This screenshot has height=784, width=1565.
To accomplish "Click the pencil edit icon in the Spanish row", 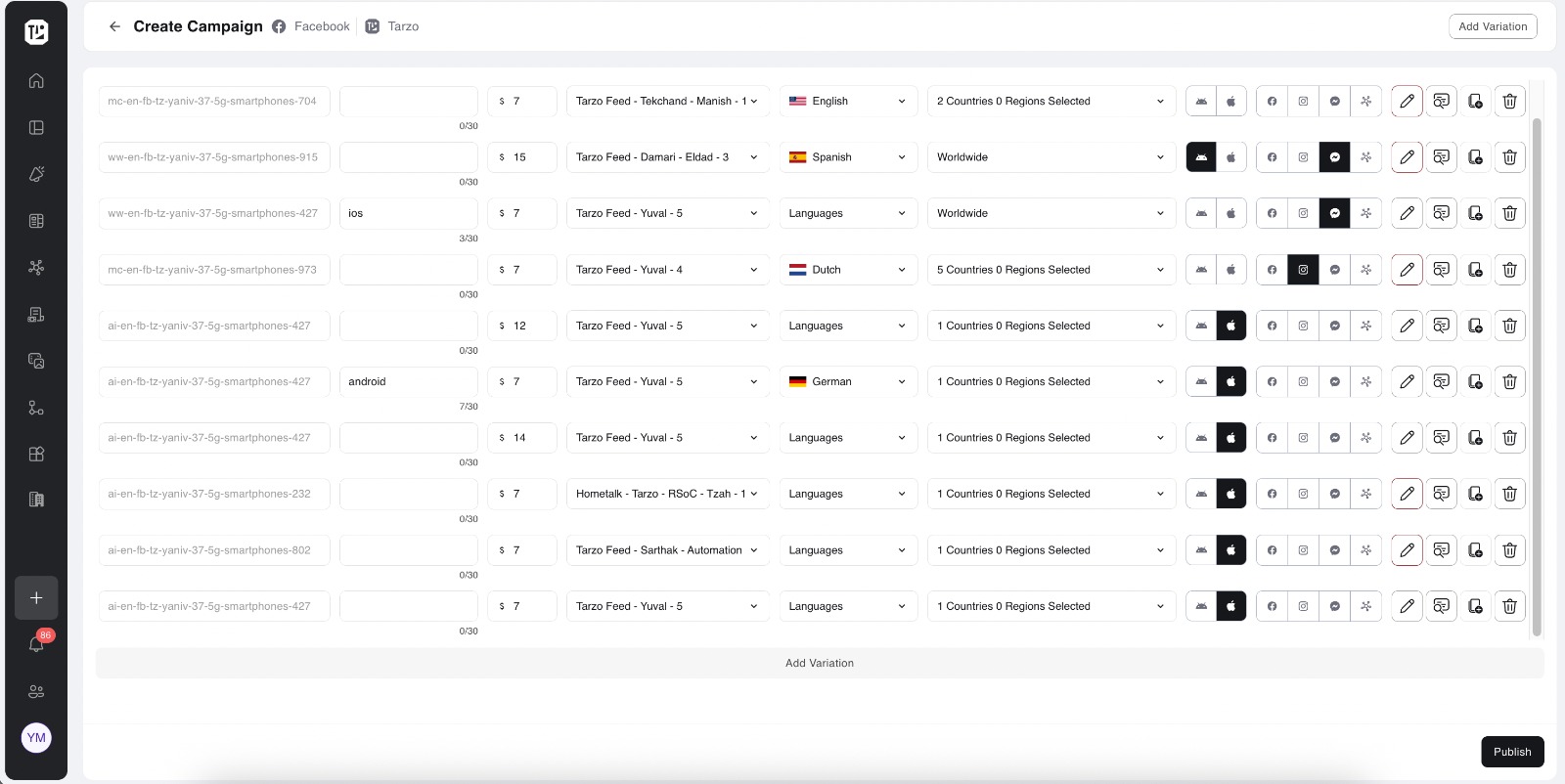I will 1407,157.
